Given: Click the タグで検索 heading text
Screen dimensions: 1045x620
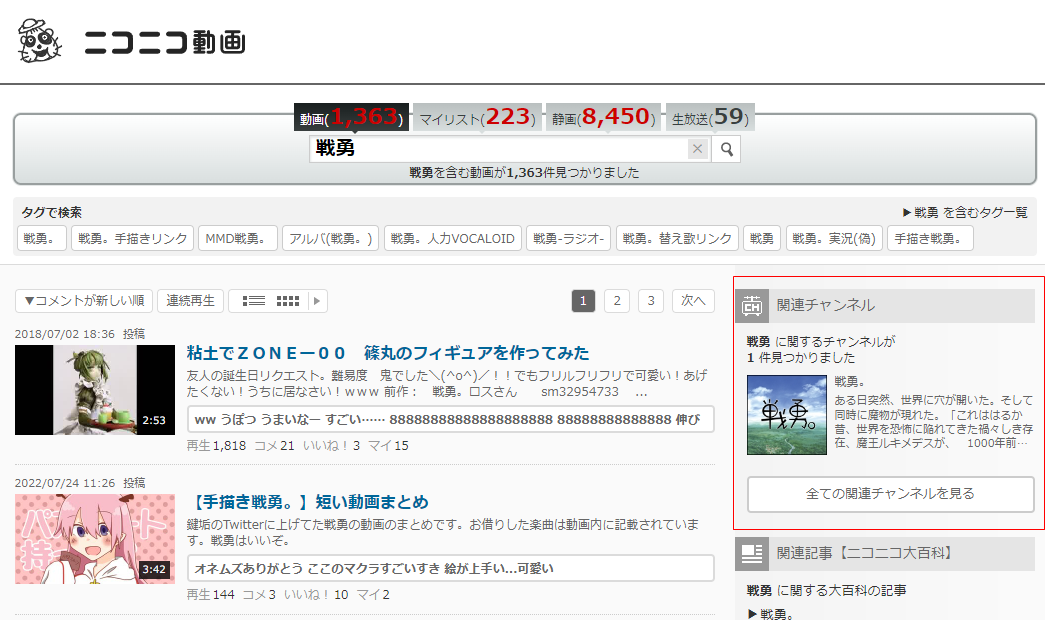Looking at the screenshot, I should [51, 213].
